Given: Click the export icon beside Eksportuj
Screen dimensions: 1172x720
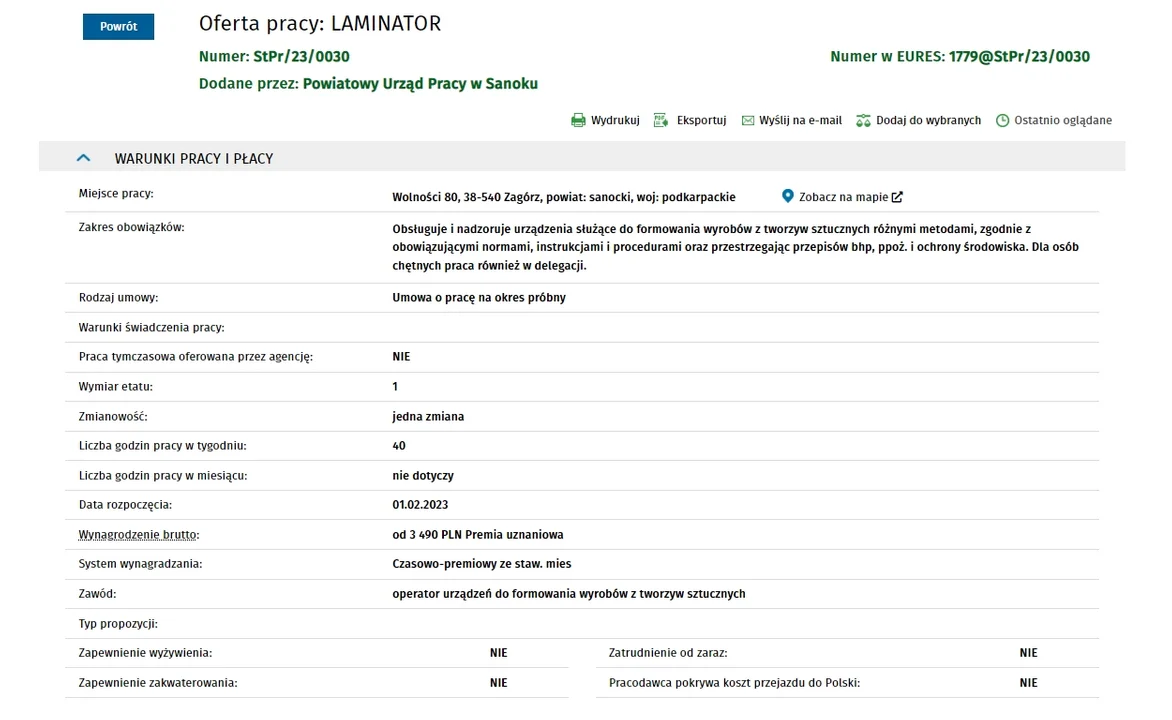Looking at the screenshot, I should click(661, 120).
